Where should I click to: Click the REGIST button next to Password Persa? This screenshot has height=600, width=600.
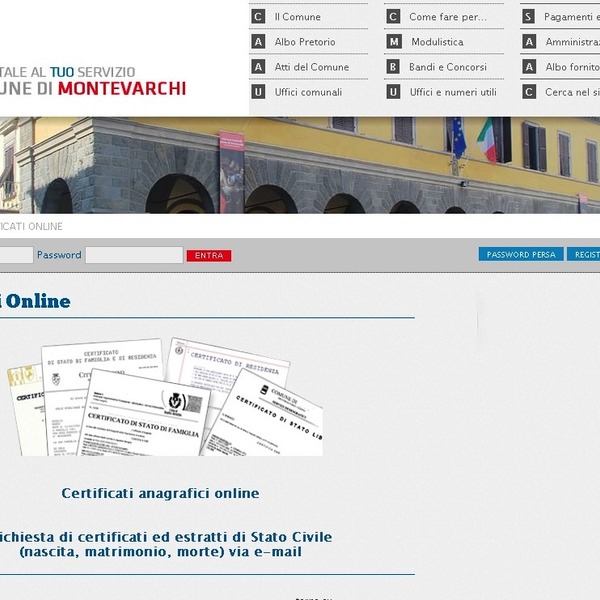[584, 254]
